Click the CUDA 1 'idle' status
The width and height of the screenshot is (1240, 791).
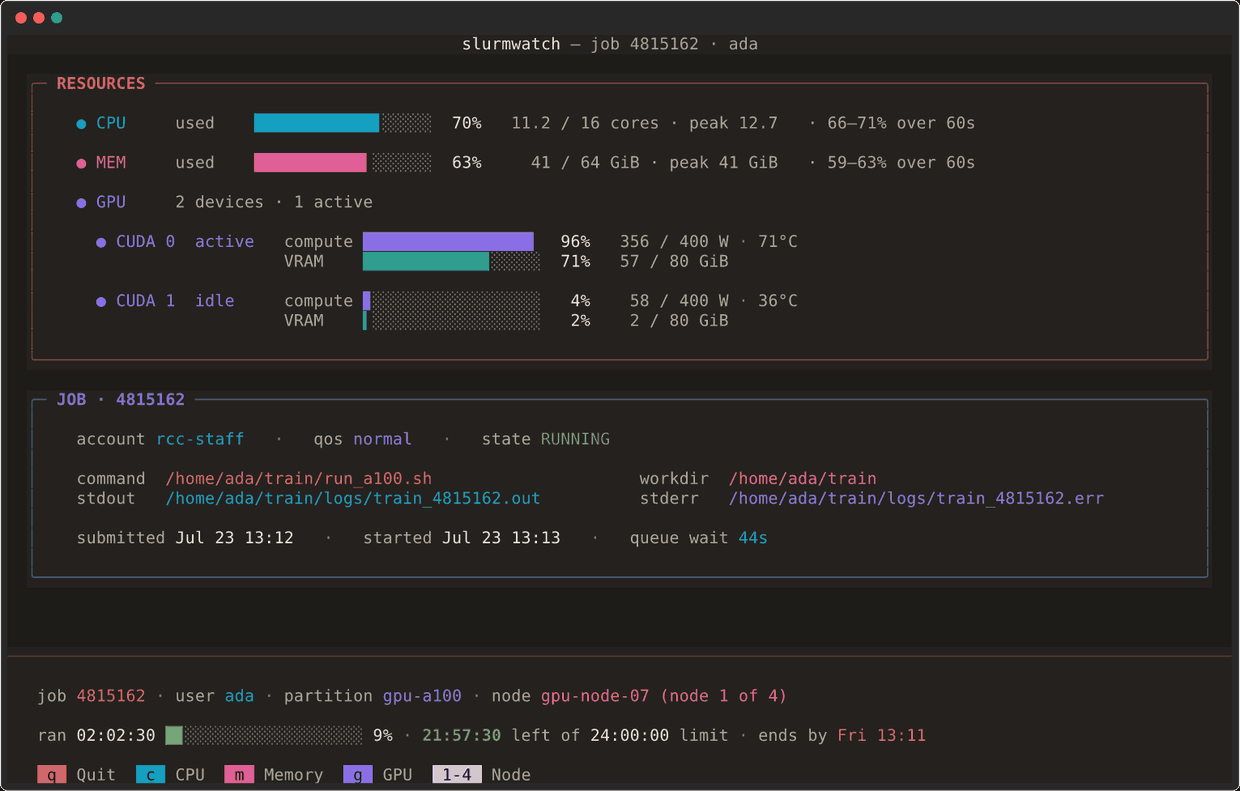(214, 300)
